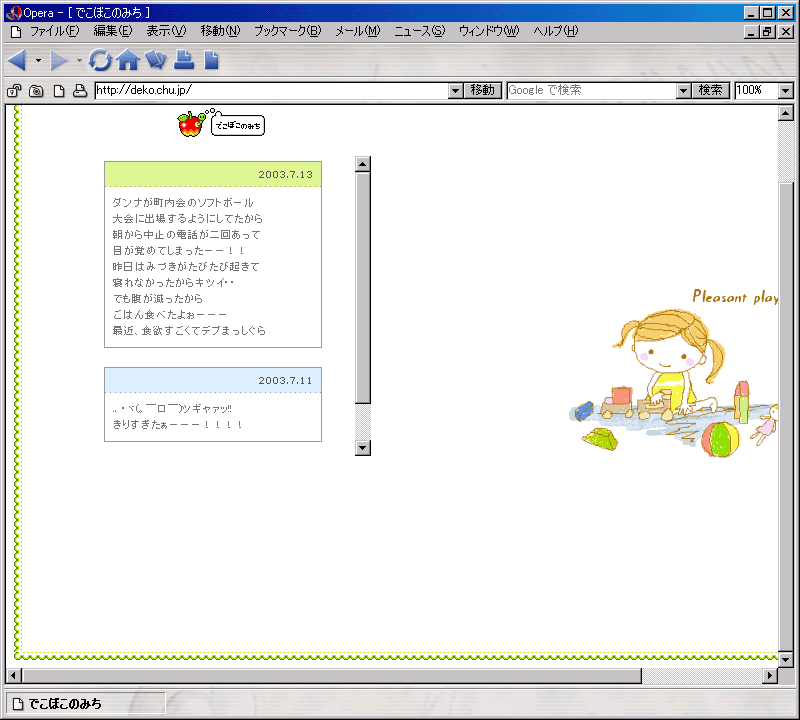
Task: Open the Hotlist books icon
Action: [x=156, y=60]
